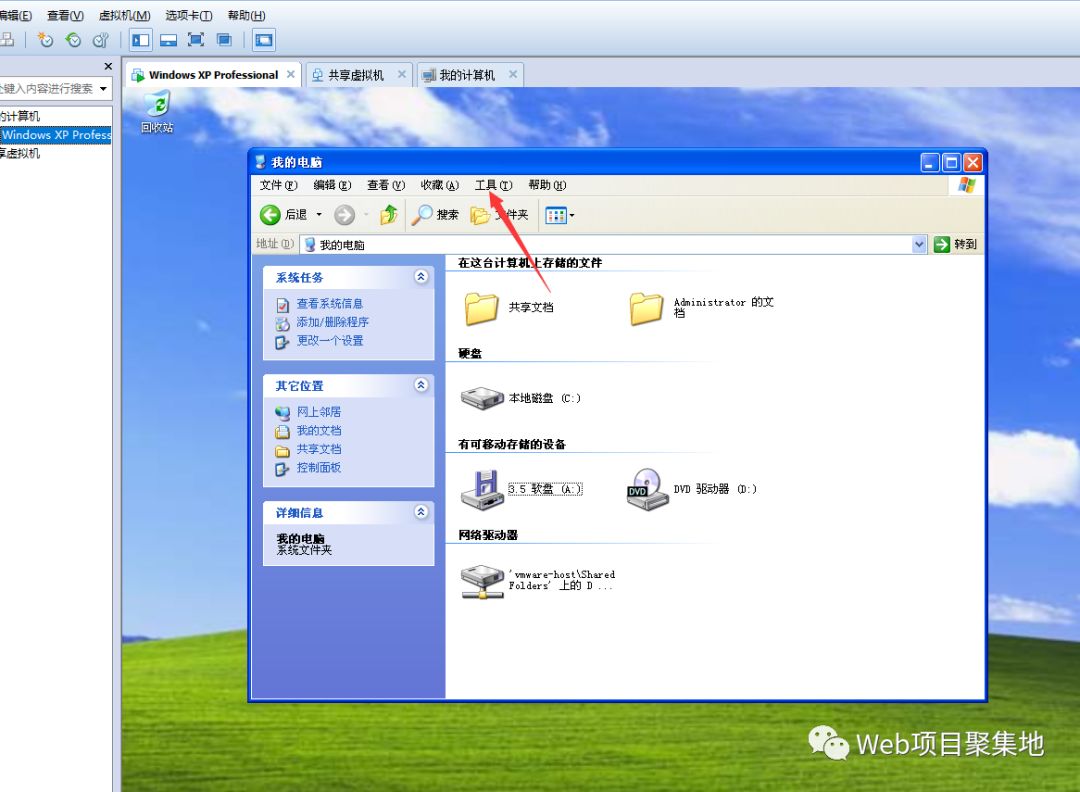Open the 文件(F) menu in 我的电脑

pos(278,185)
